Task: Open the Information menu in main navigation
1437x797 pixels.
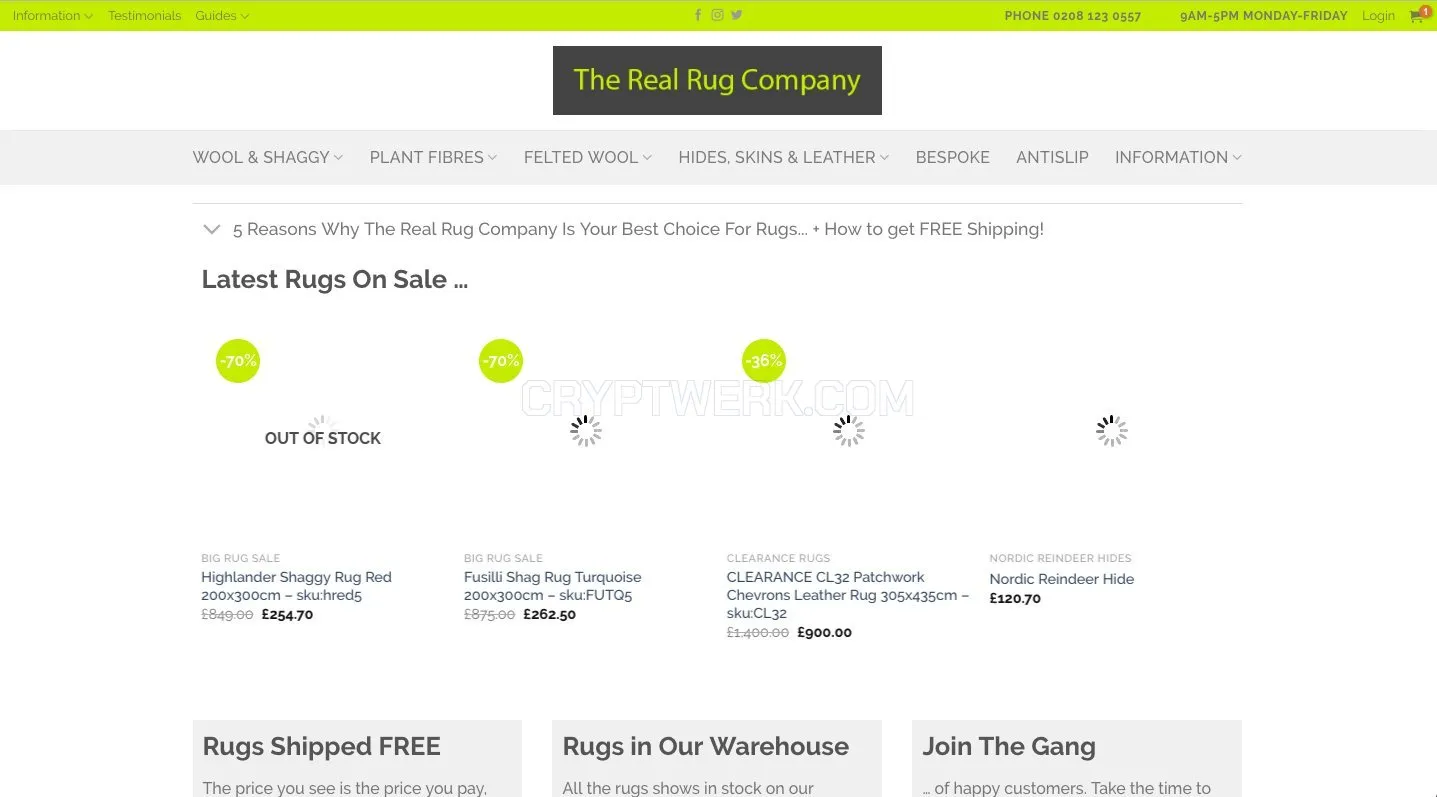Action: 1178,157
